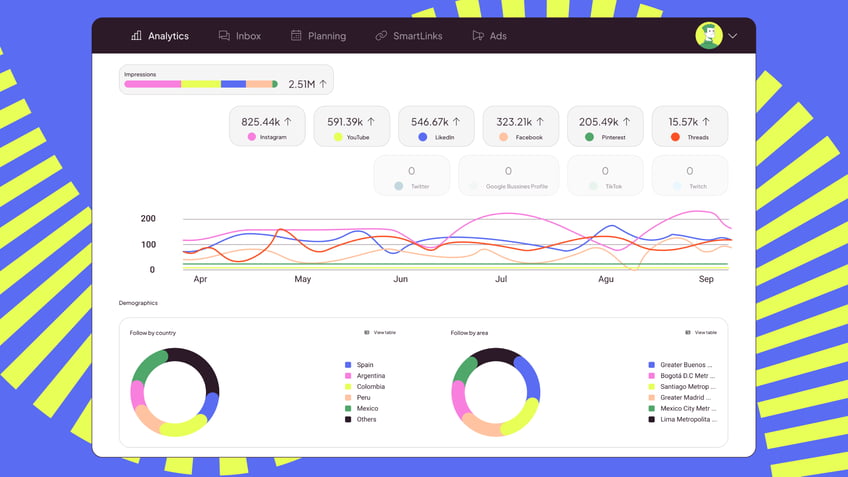
Task: Click the Analytics bar chart icon
Action: click(136, 35)
